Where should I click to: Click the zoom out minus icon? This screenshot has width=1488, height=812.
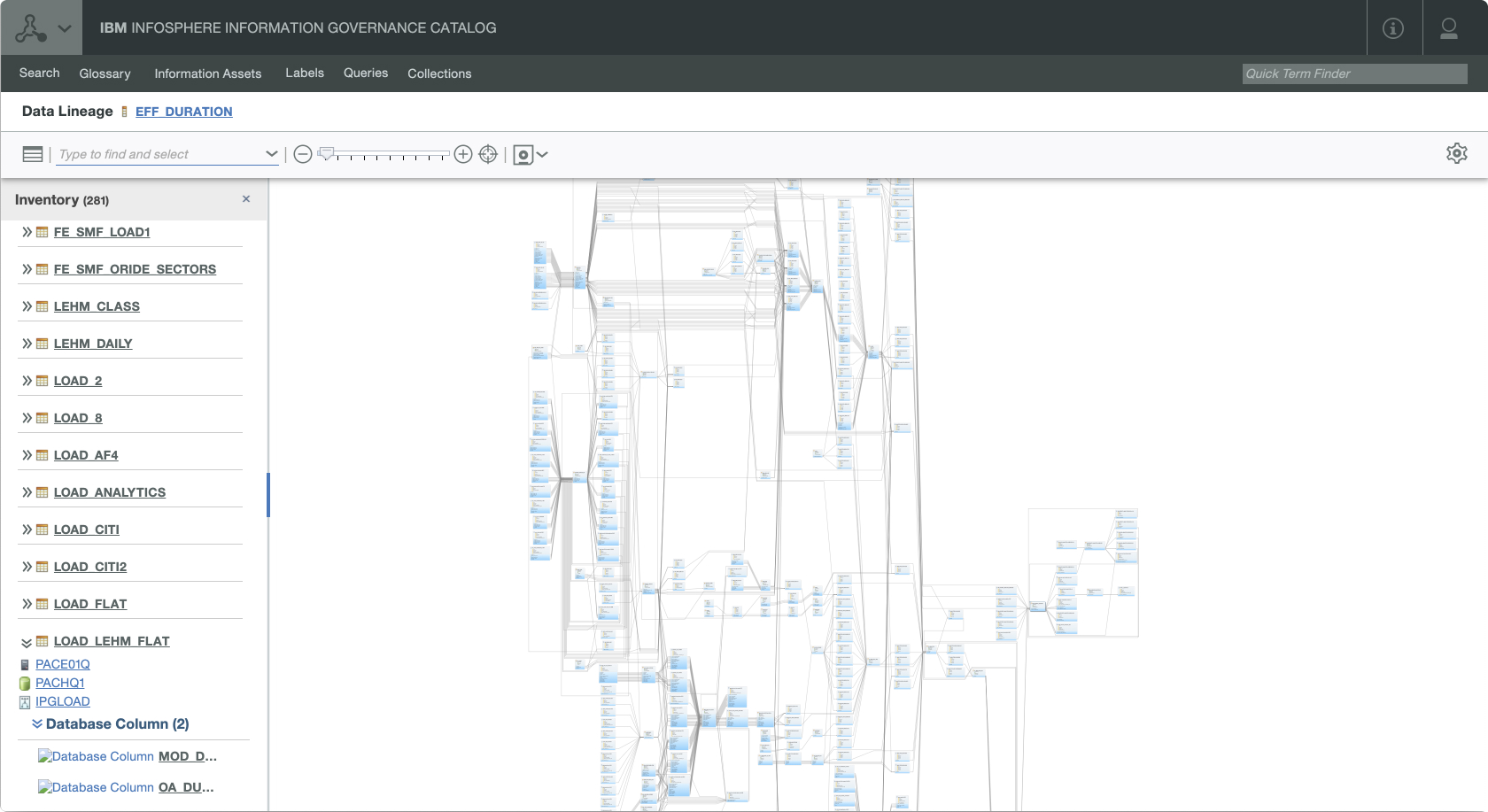pyautogui.click(x=302, y=154)
